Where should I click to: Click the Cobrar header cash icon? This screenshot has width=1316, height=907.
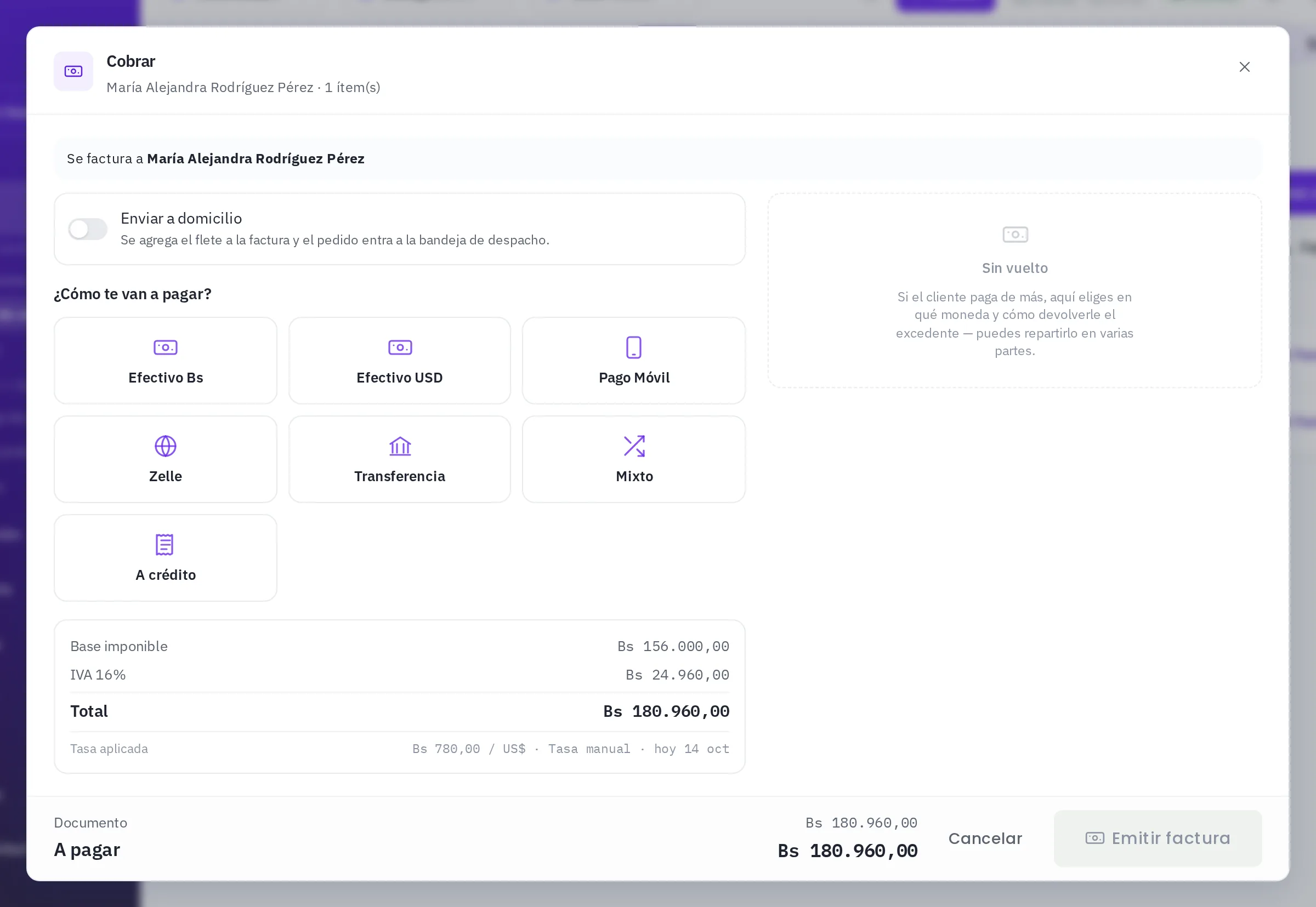(73, 71)
